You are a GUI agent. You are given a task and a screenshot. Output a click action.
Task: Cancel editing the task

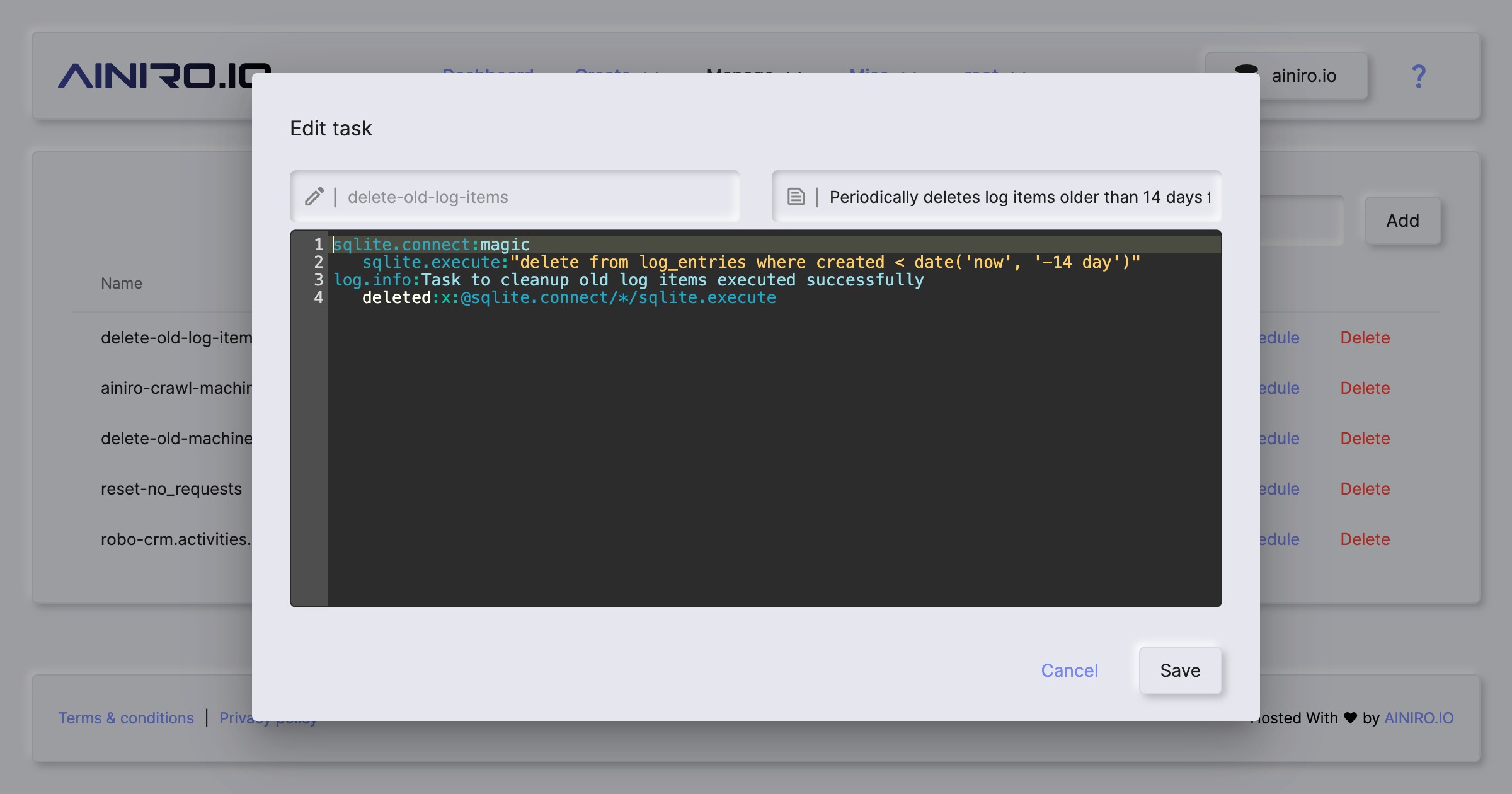[x=1069, y=670]
